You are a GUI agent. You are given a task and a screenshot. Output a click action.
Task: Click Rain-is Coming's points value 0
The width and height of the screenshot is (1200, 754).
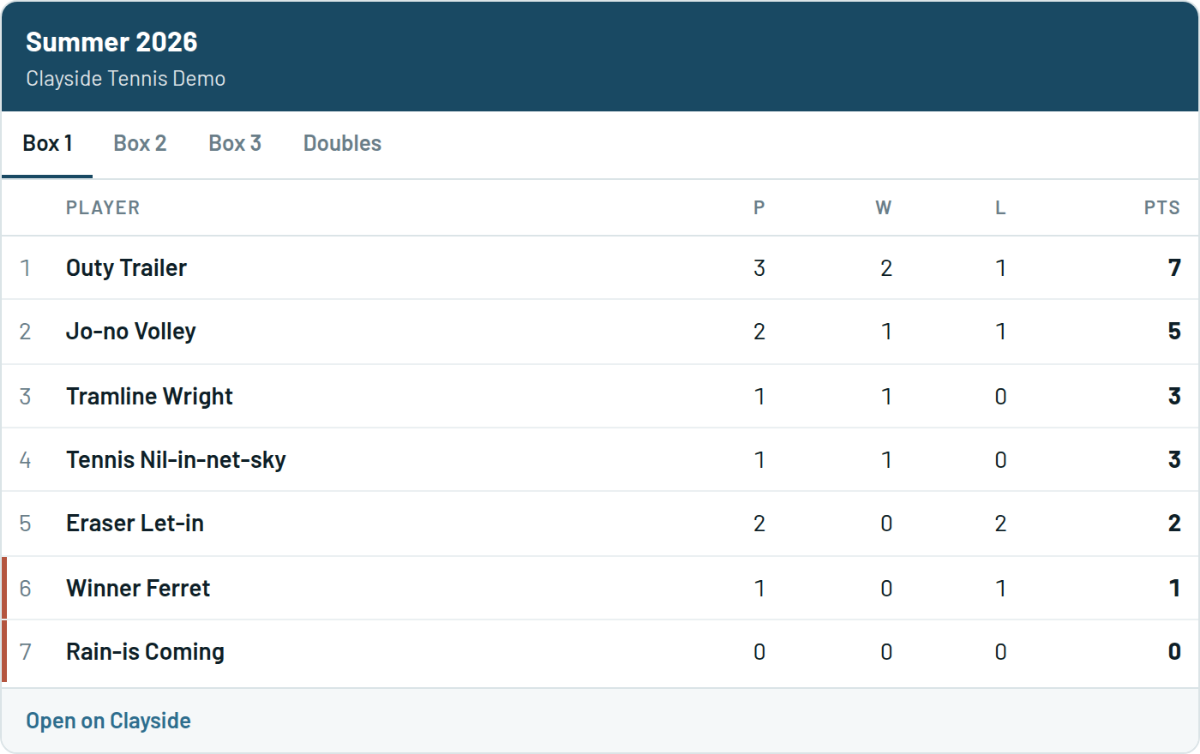[x=1174, y=652]
